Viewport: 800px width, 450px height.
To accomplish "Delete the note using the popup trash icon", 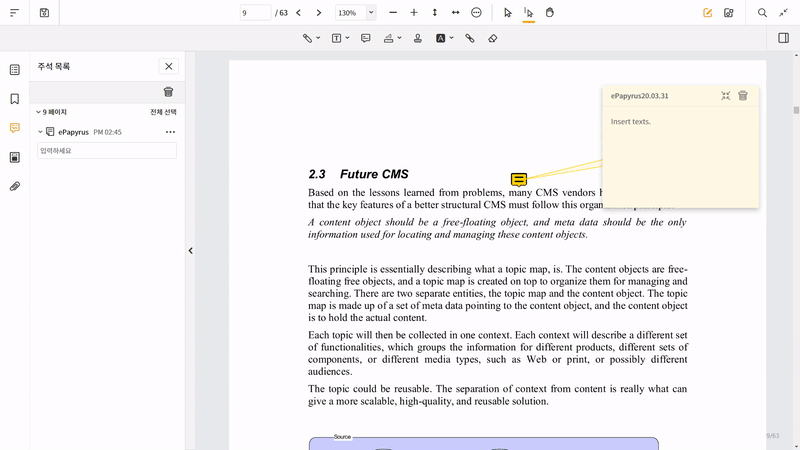I will tap(743, 96).
